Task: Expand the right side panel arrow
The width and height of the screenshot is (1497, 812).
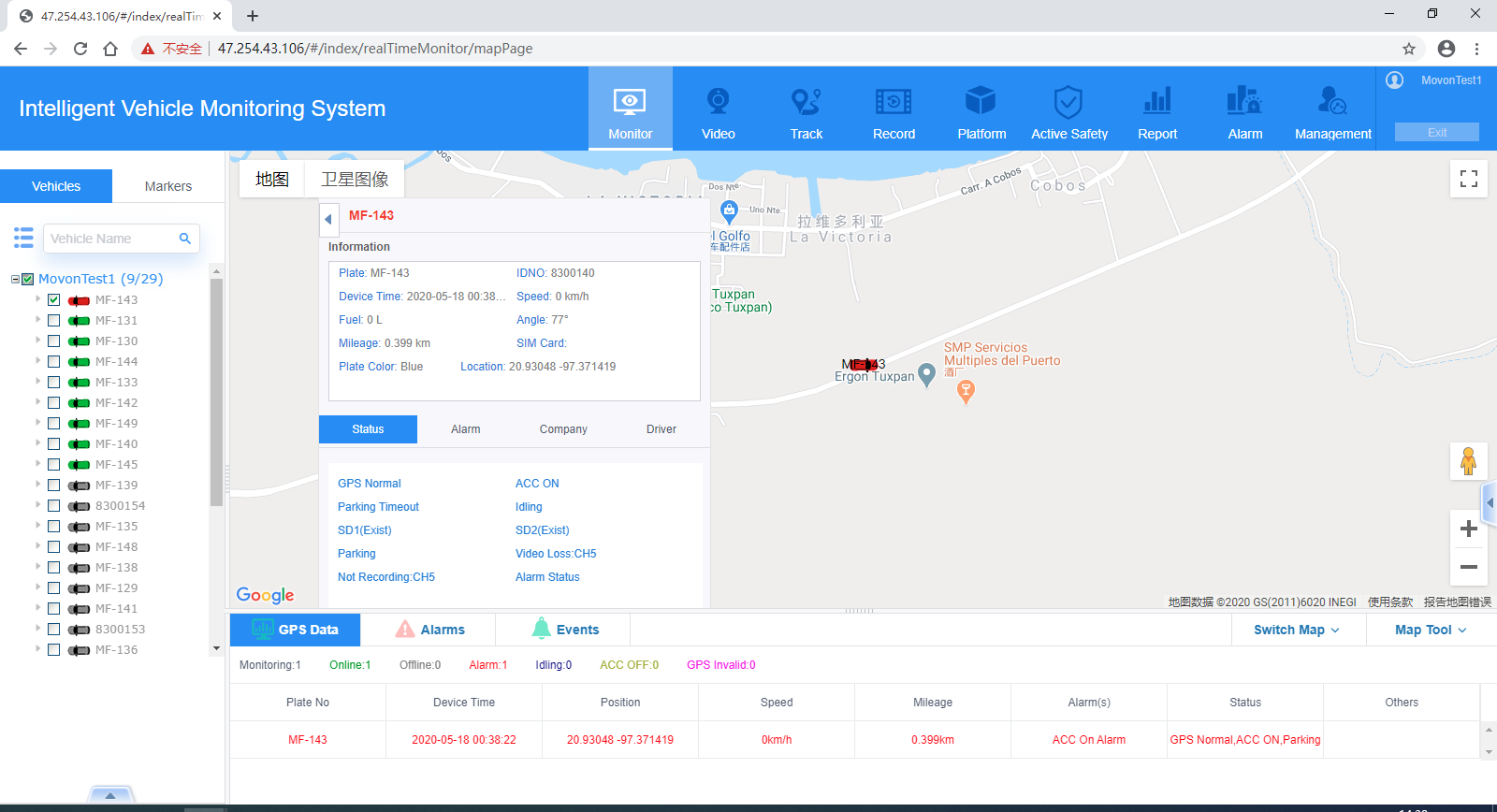Action: tap(1490, 503)
